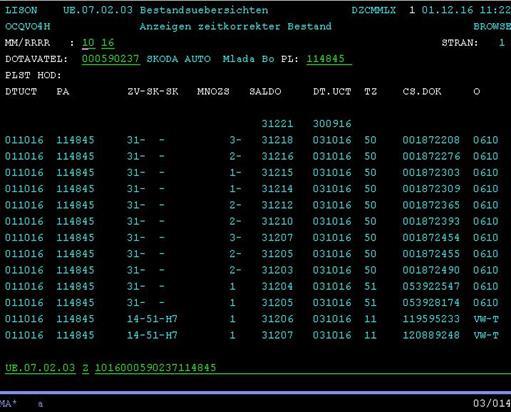The image size is (511, 412).
Task: Click the Z field in command line
Action: pyautogui.click(x=85, y=368)
